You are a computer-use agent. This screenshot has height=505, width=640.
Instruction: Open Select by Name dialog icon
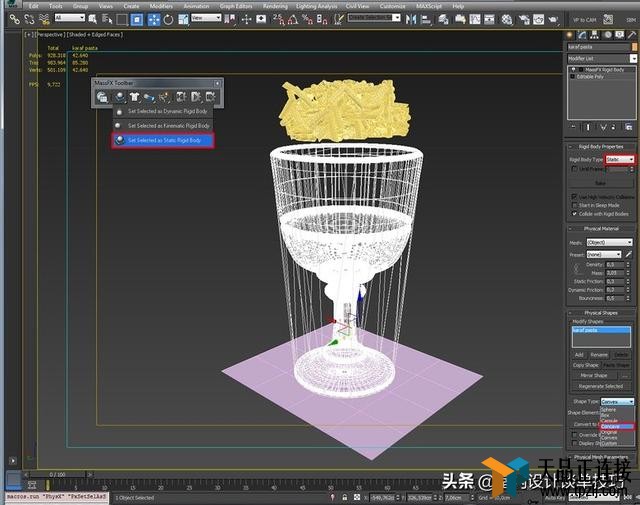point(107,19)
